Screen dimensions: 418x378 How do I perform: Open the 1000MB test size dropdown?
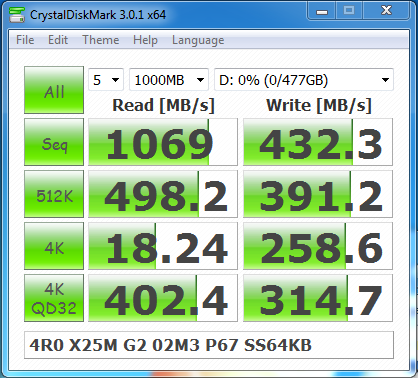coord(169,80)
